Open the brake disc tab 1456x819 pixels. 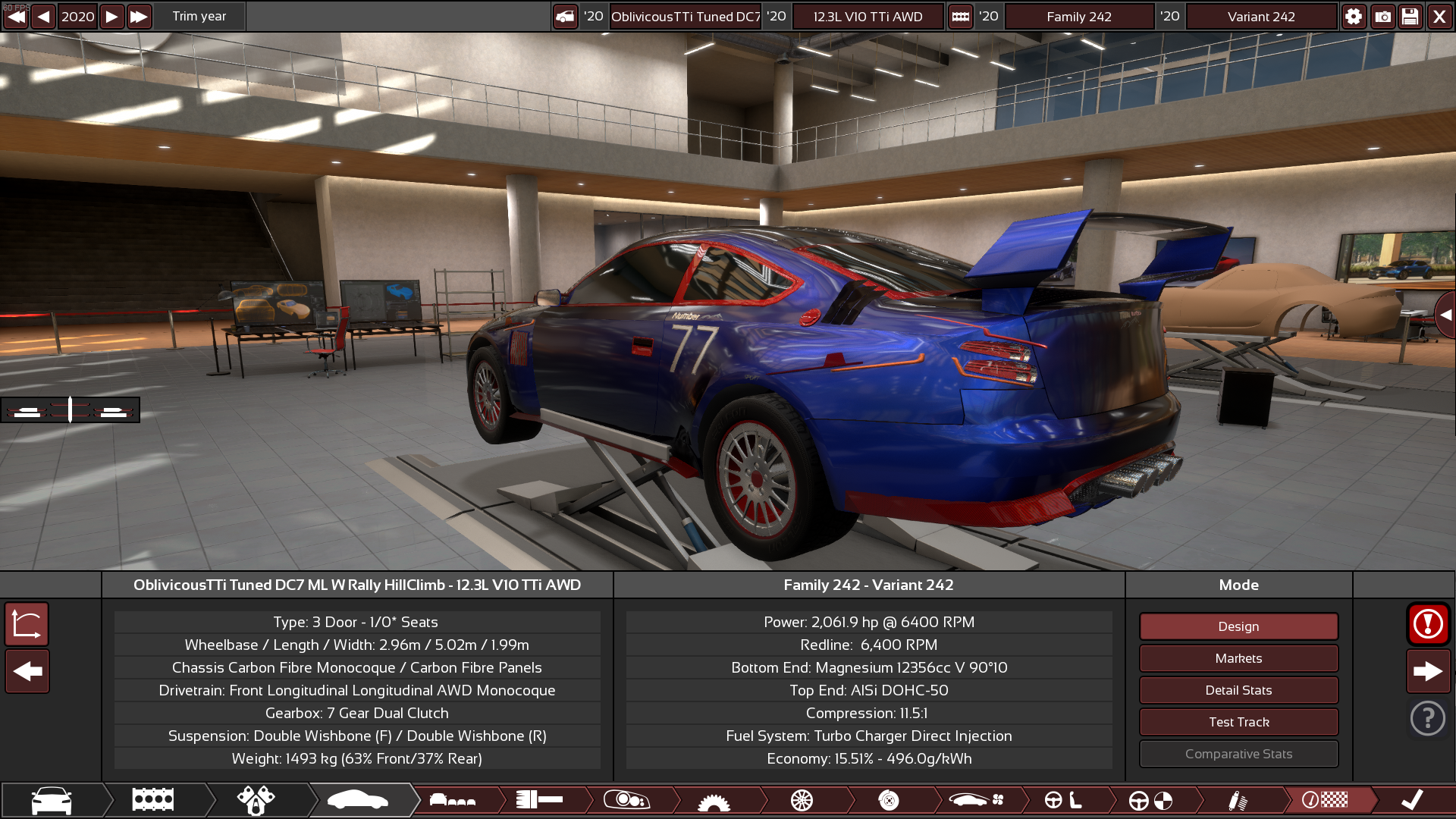pos(889,800)
